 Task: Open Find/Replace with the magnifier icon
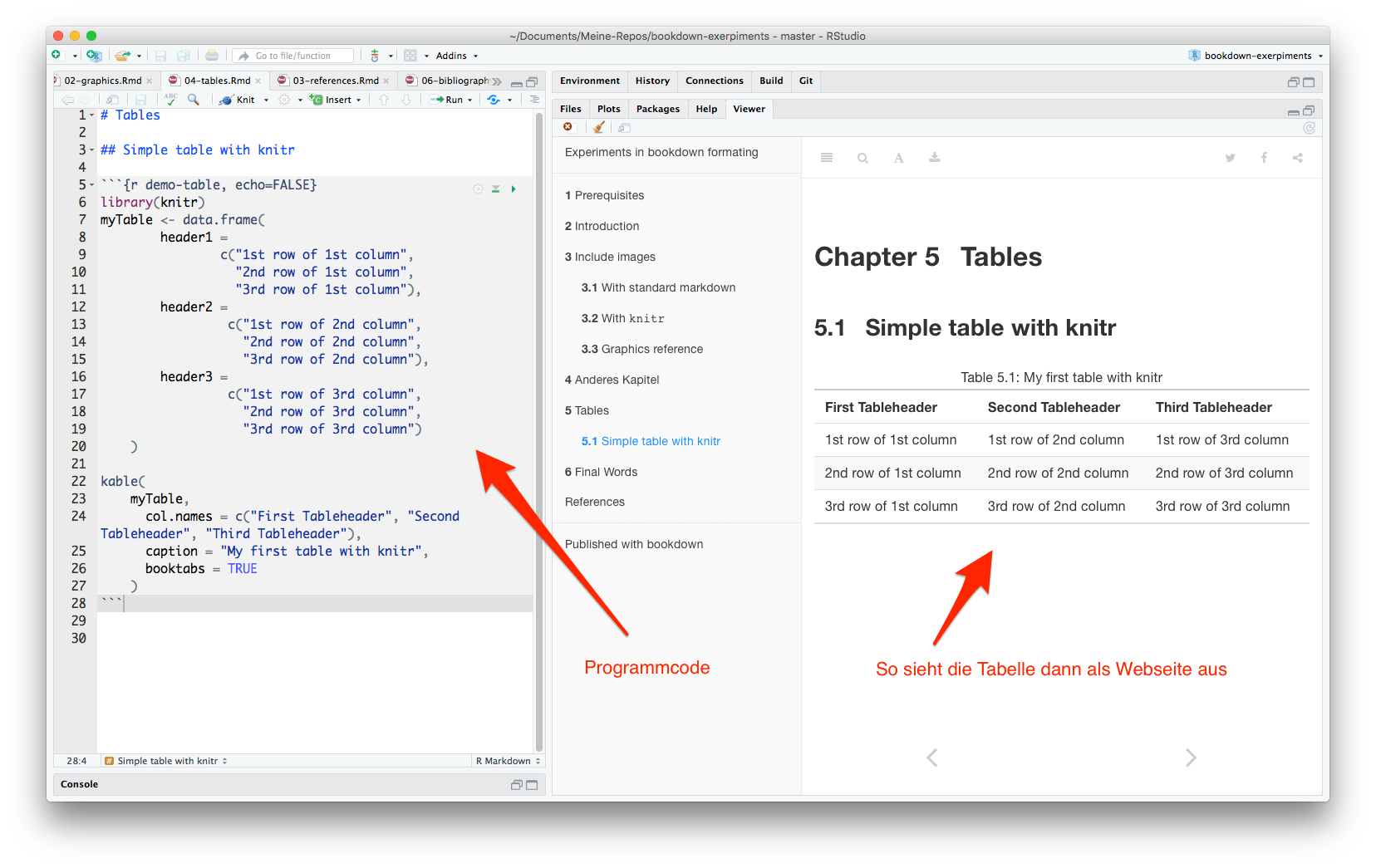coord(194,100)
